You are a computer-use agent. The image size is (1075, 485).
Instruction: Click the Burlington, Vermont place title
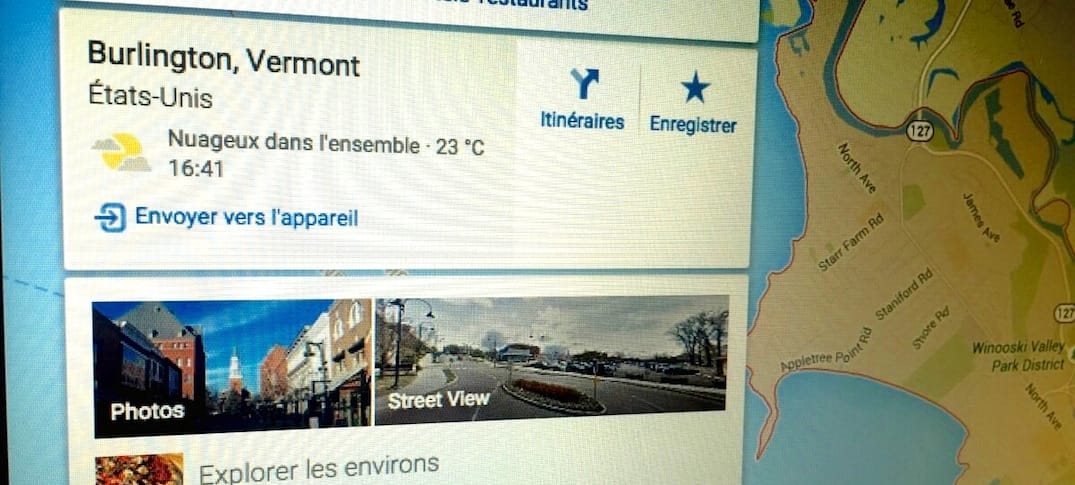pyautogui.click(x=224, y=59)
